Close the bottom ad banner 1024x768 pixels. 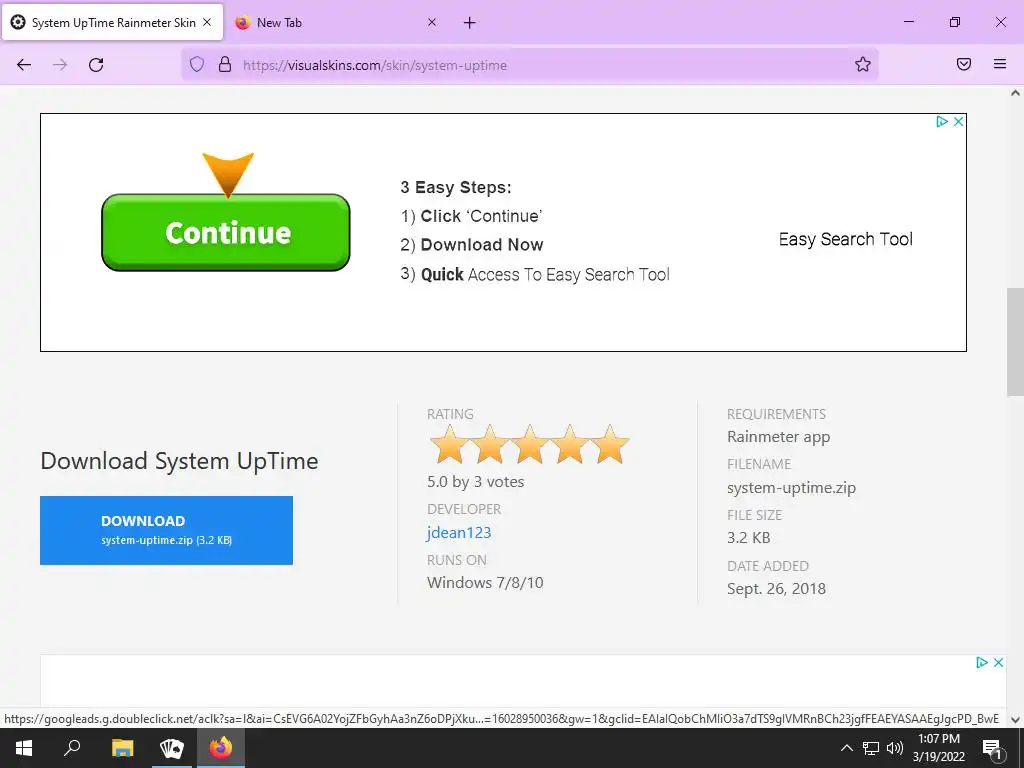[x=998, y=663]
